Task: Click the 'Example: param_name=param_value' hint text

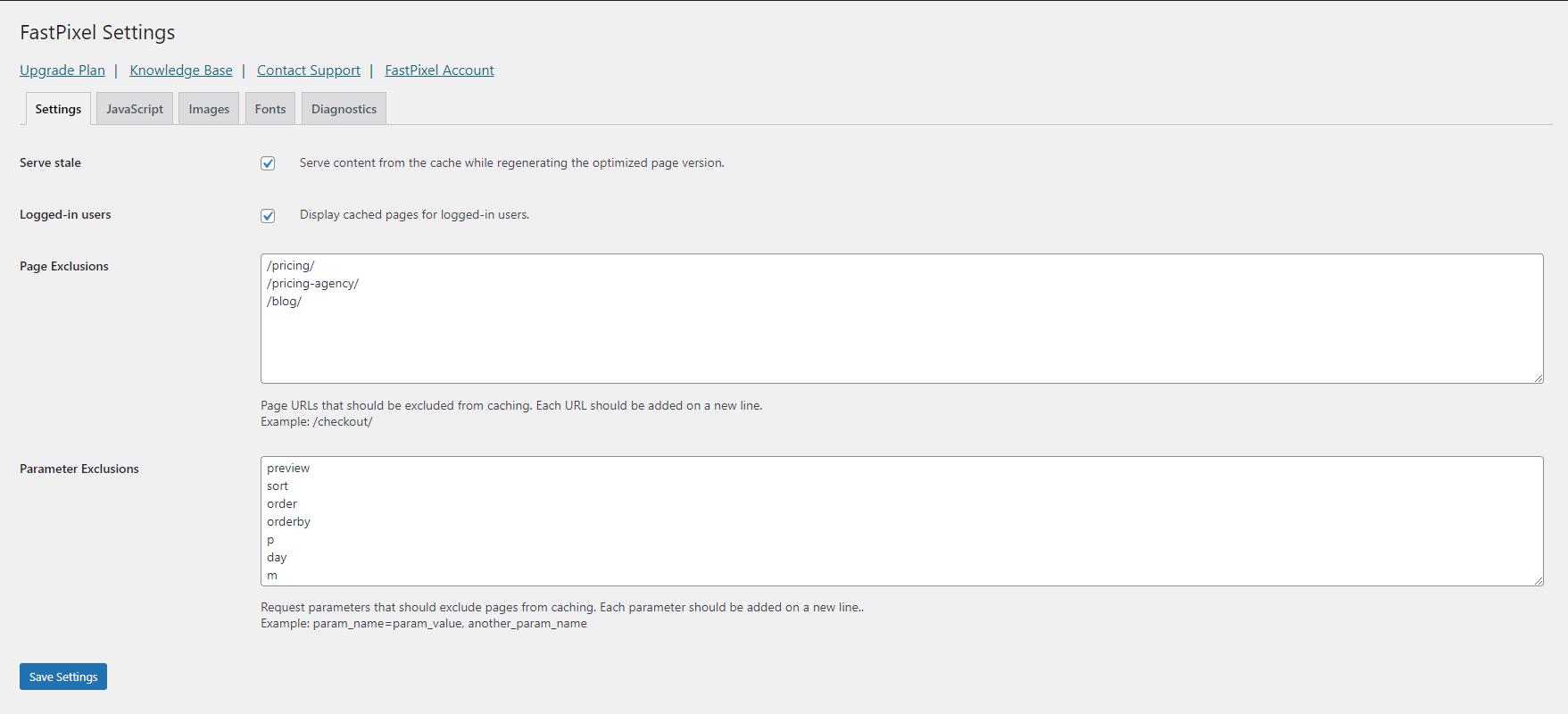Action: (424, 624)
